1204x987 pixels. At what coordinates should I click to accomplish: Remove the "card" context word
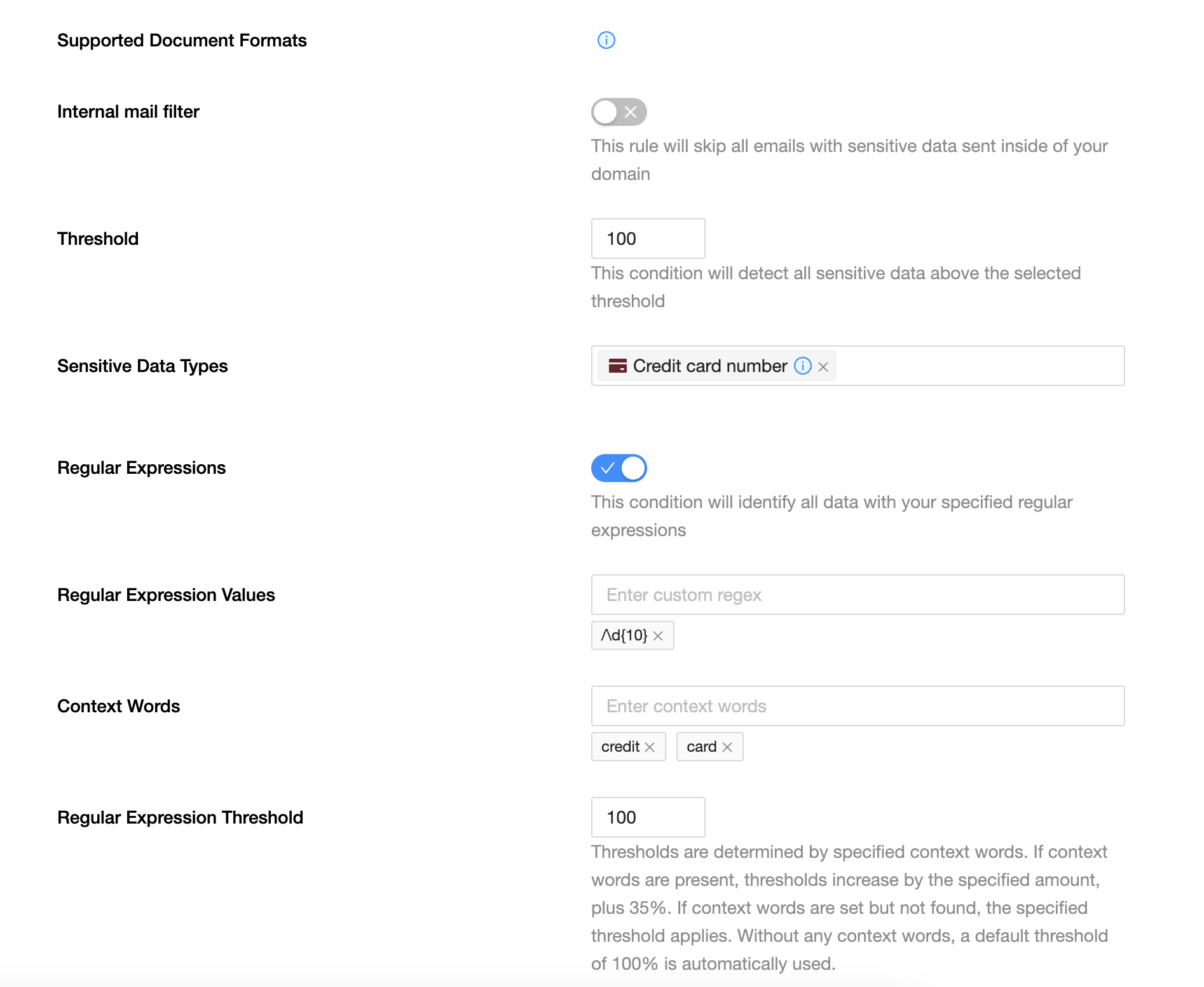click(727, 747)
